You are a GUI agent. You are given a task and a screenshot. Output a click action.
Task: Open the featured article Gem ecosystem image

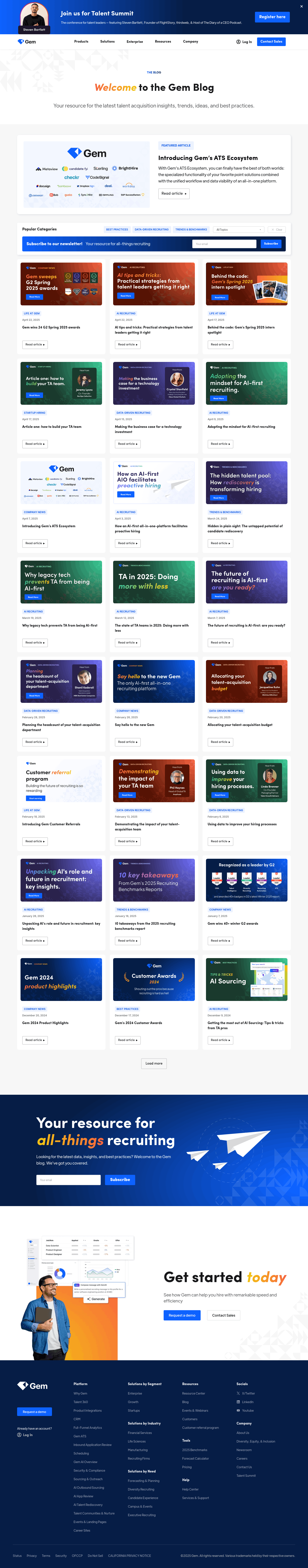[86, 175]
